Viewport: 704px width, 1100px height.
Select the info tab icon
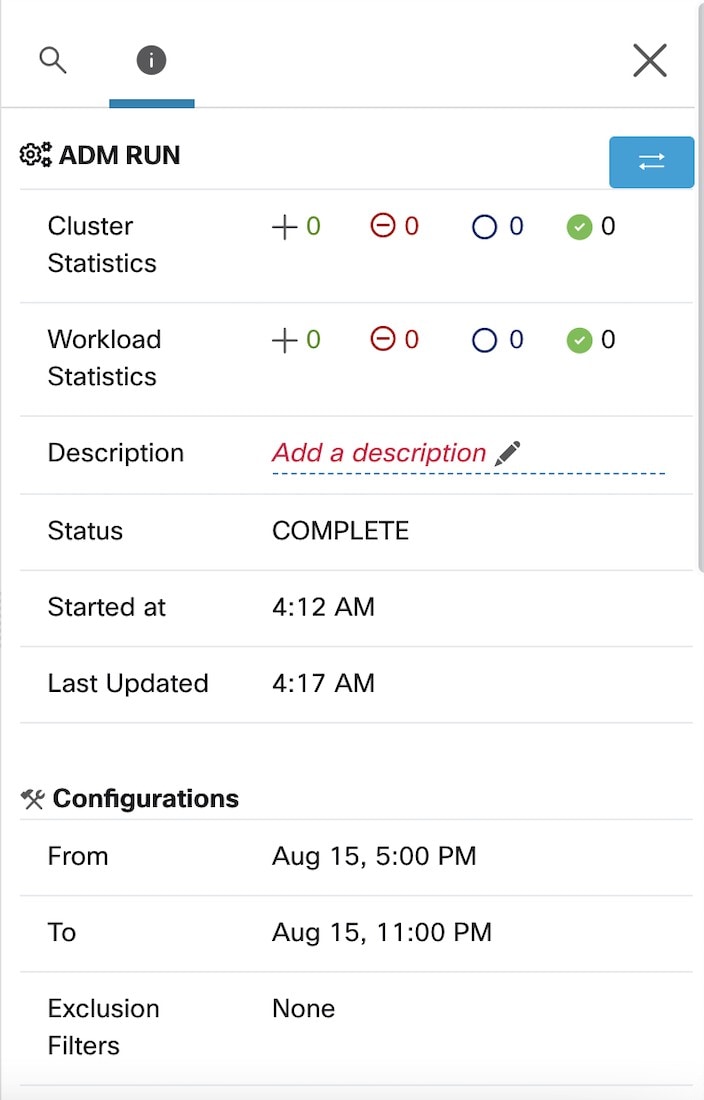pyautogui.click(x=151, y=60)
